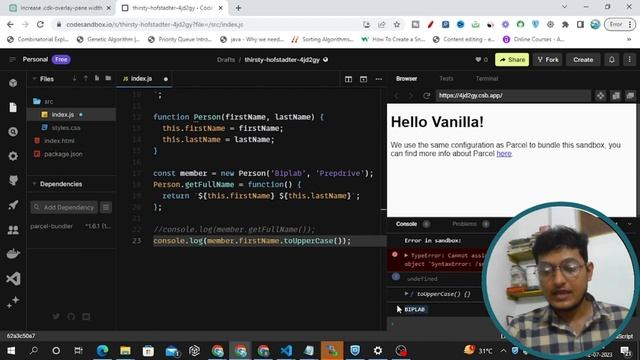Click the Drafts breadcrumb link
Viewport: 640px width, 360px height.
tap(226, 60)
